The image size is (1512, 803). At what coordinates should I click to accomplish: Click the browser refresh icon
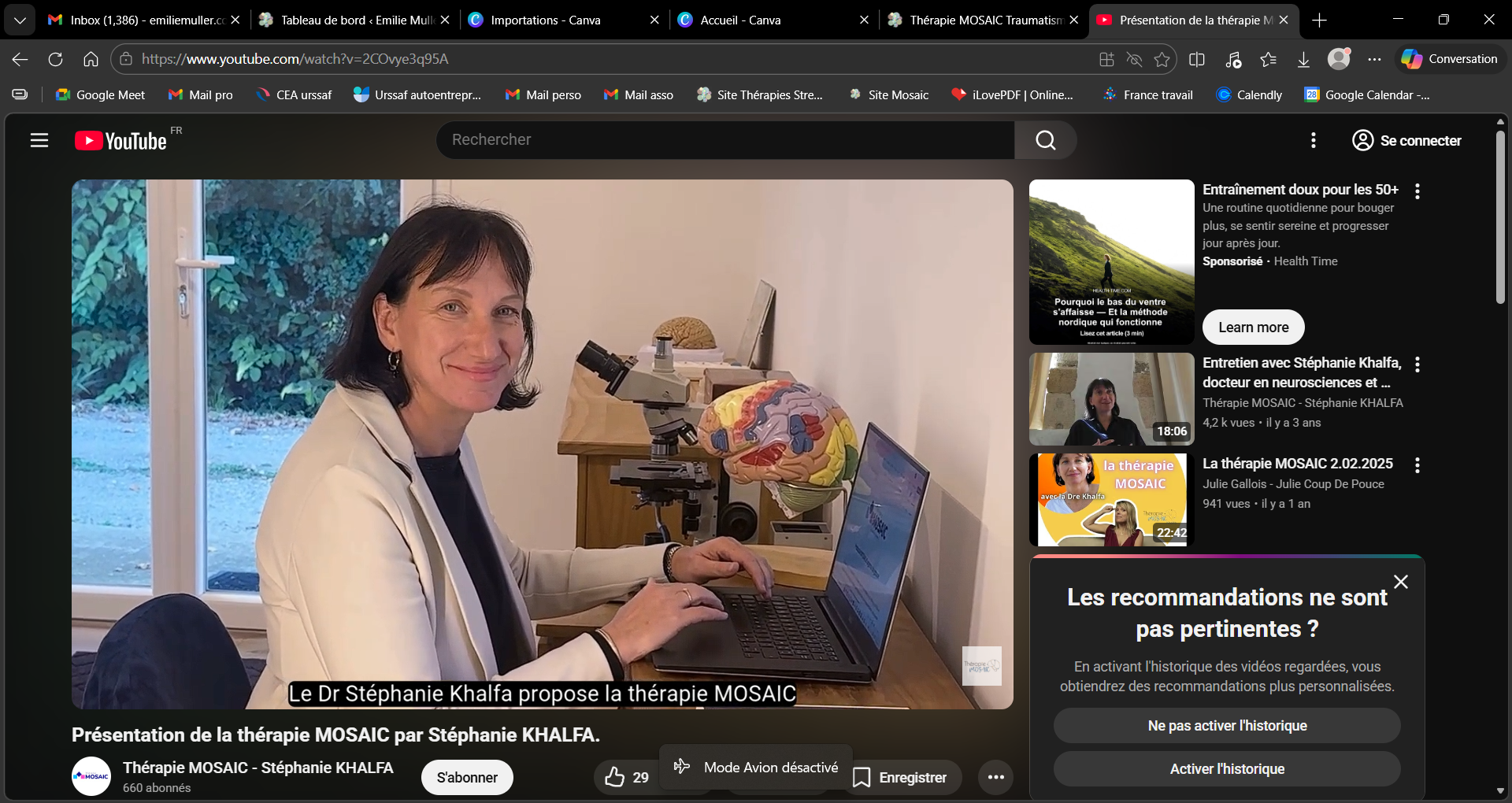55,59
